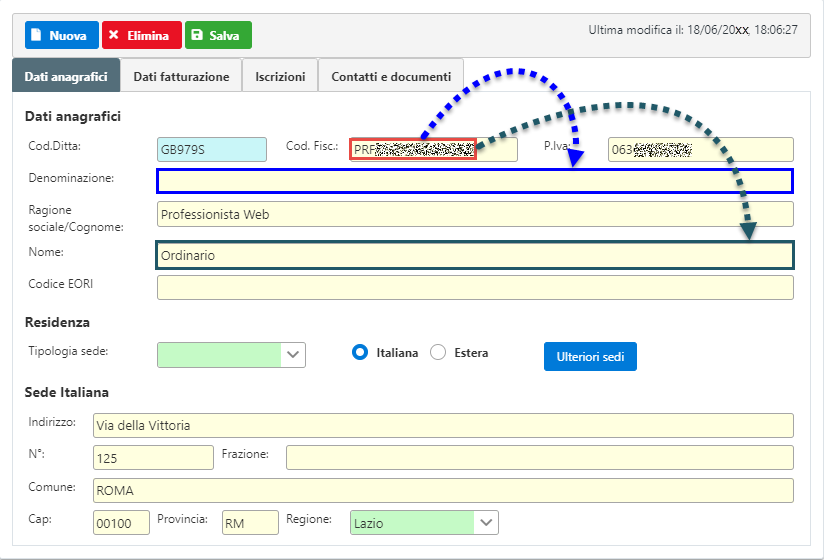
Task: Click the Nuova button with document icon
Action: pyautogui.click(x=56, y=35)
